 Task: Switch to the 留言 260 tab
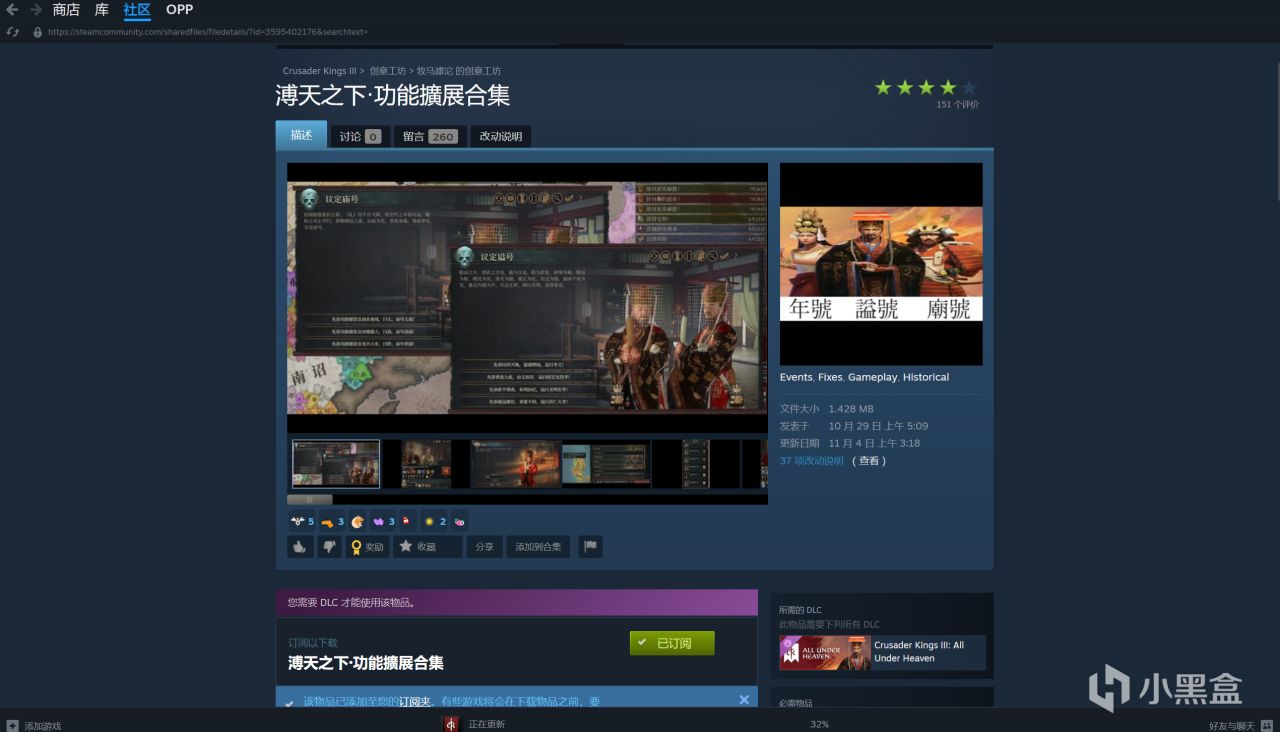point(430,136)
